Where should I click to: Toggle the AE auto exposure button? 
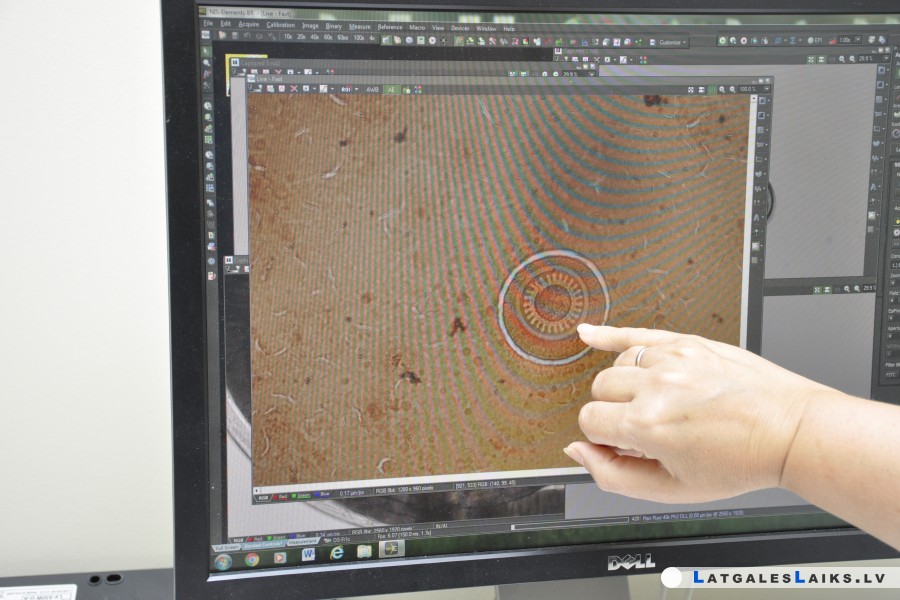click(x=390, y=90)
